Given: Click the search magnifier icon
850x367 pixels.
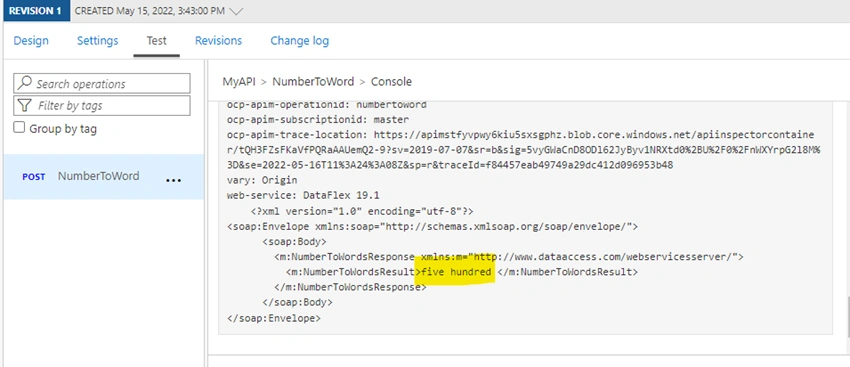Looking at the screenshot, I should (24, 83).
